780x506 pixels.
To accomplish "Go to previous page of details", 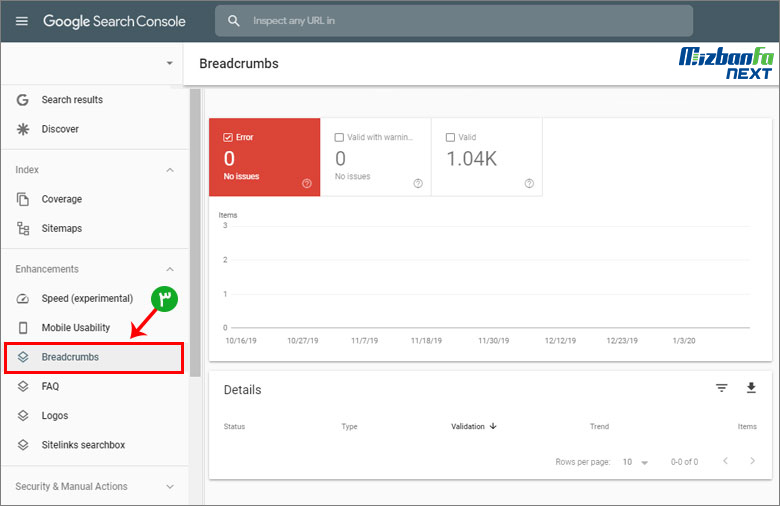I will (x=725, y=461).
